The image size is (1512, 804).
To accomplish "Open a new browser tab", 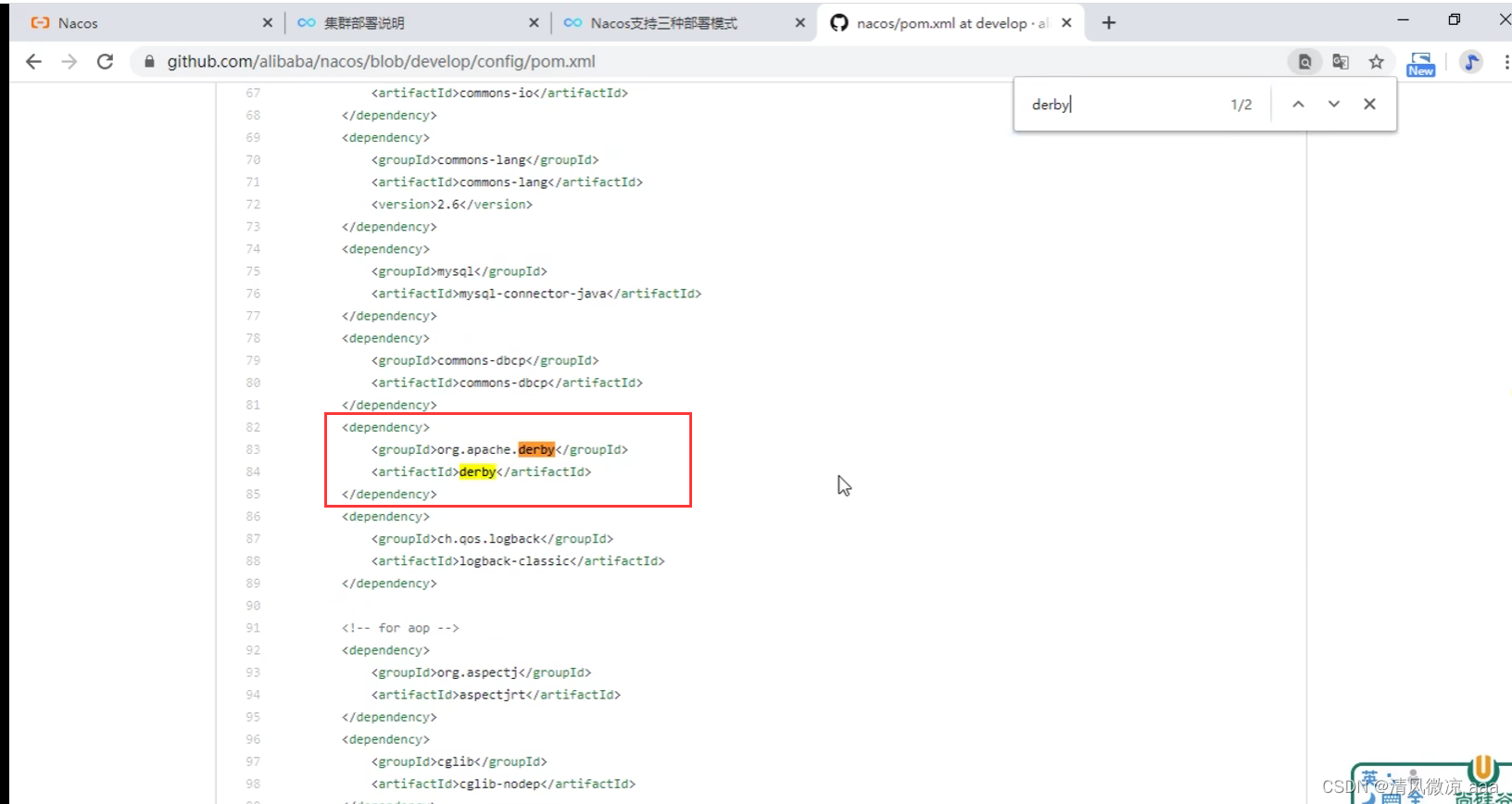I will click(1109, 22).
